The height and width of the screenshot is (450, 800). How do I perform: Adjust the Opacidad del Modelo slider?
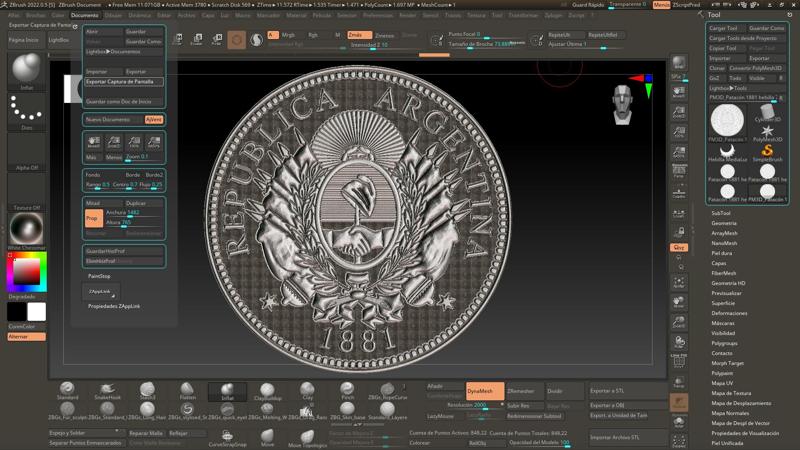point(540,443)
